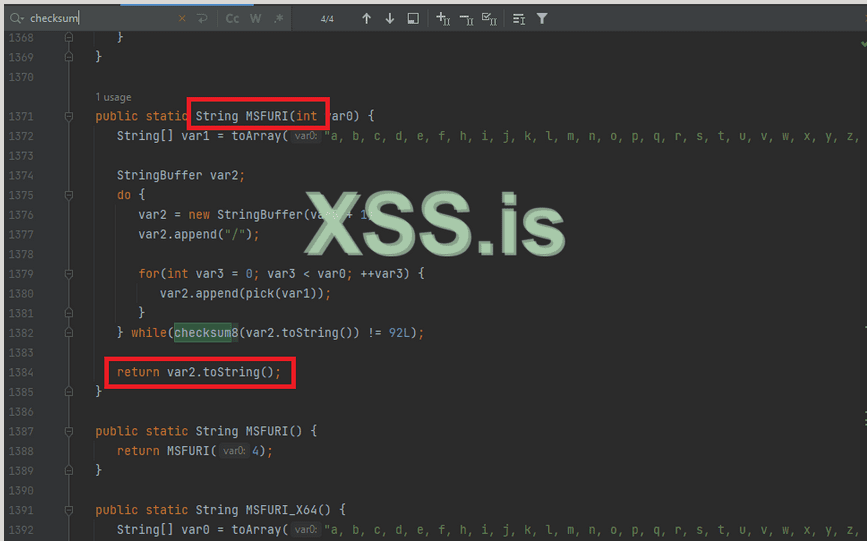Click 'var2.append(pick(var1));' line

[246, 293]
